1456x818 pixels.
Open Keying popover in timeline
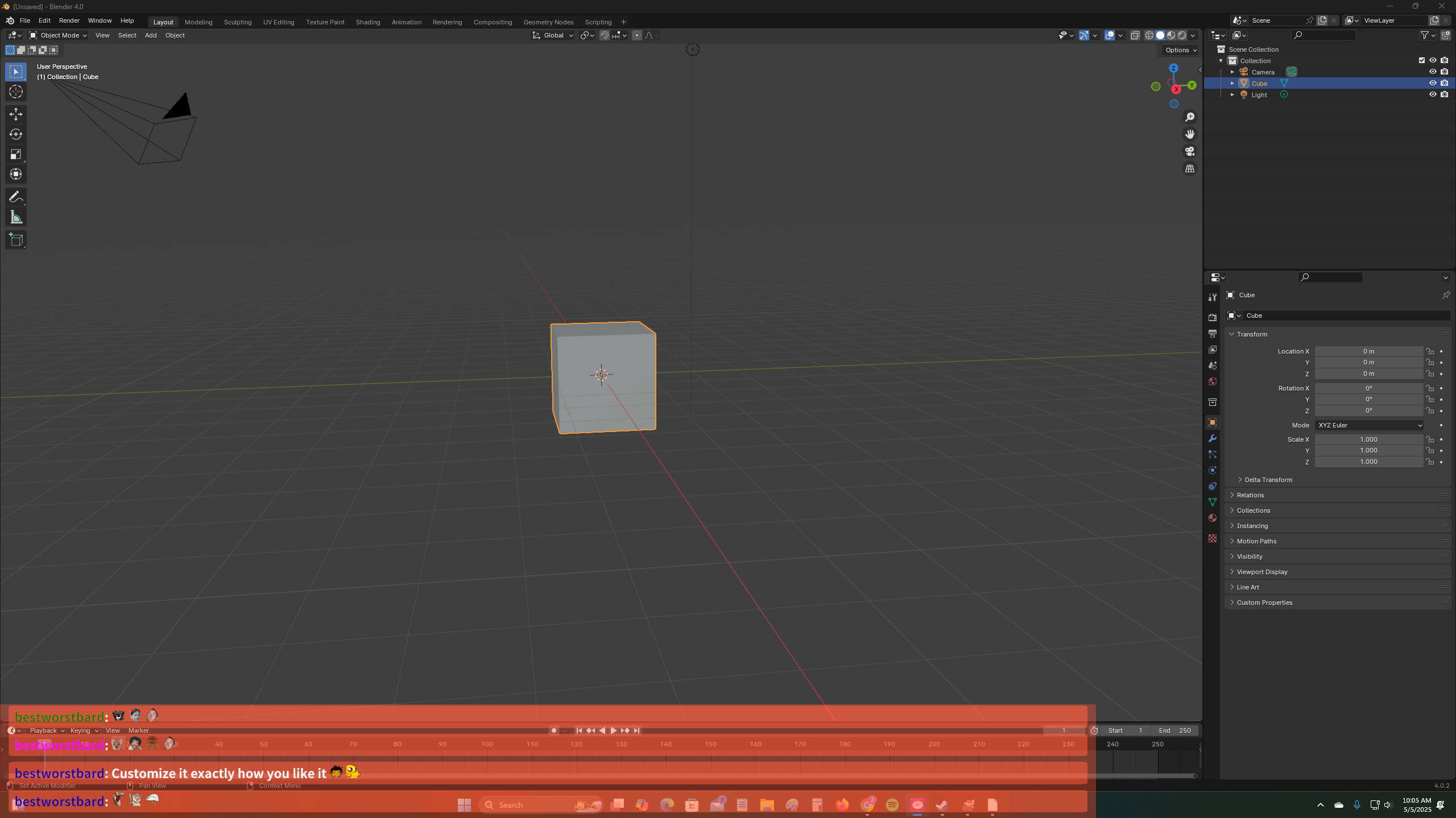(x=84, y=730)
